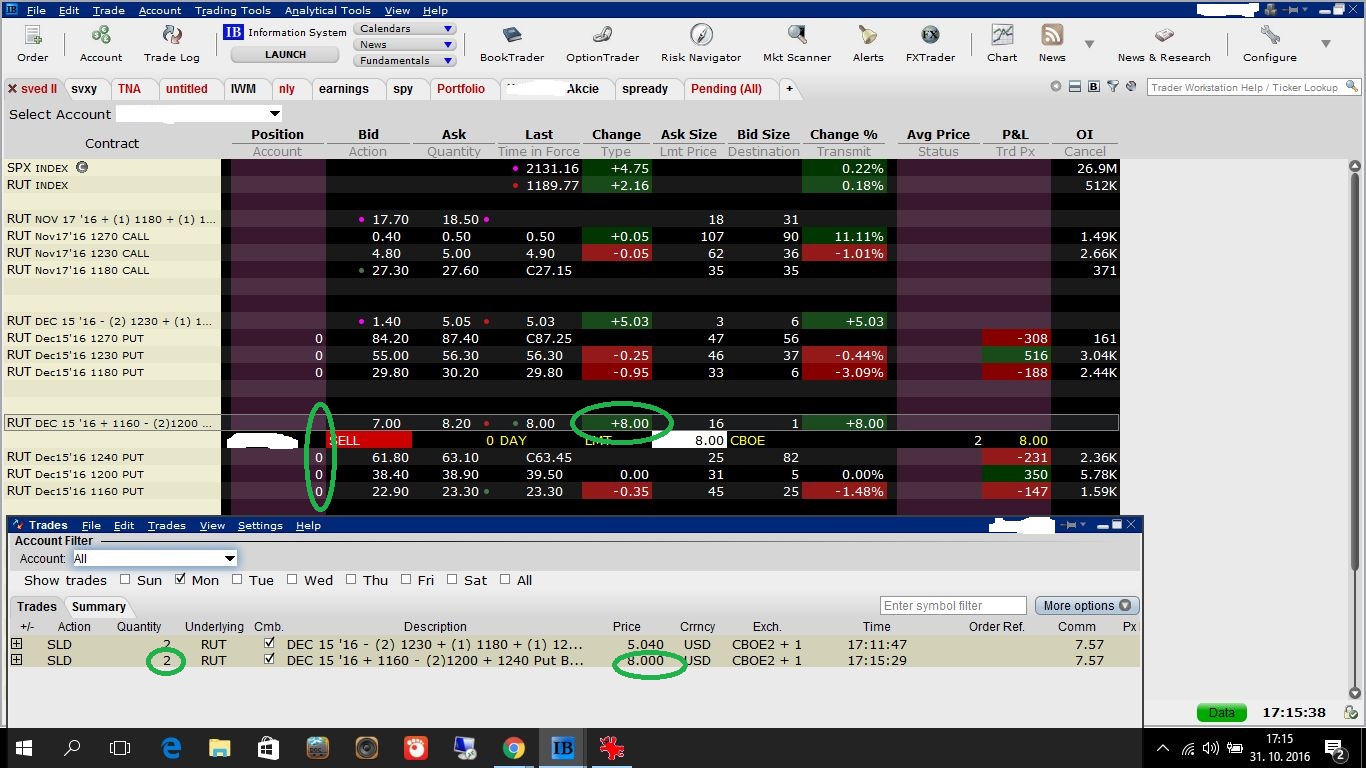Launch BookTrader from the toolbar
The image size is (1366, 768).
(511, 43)
